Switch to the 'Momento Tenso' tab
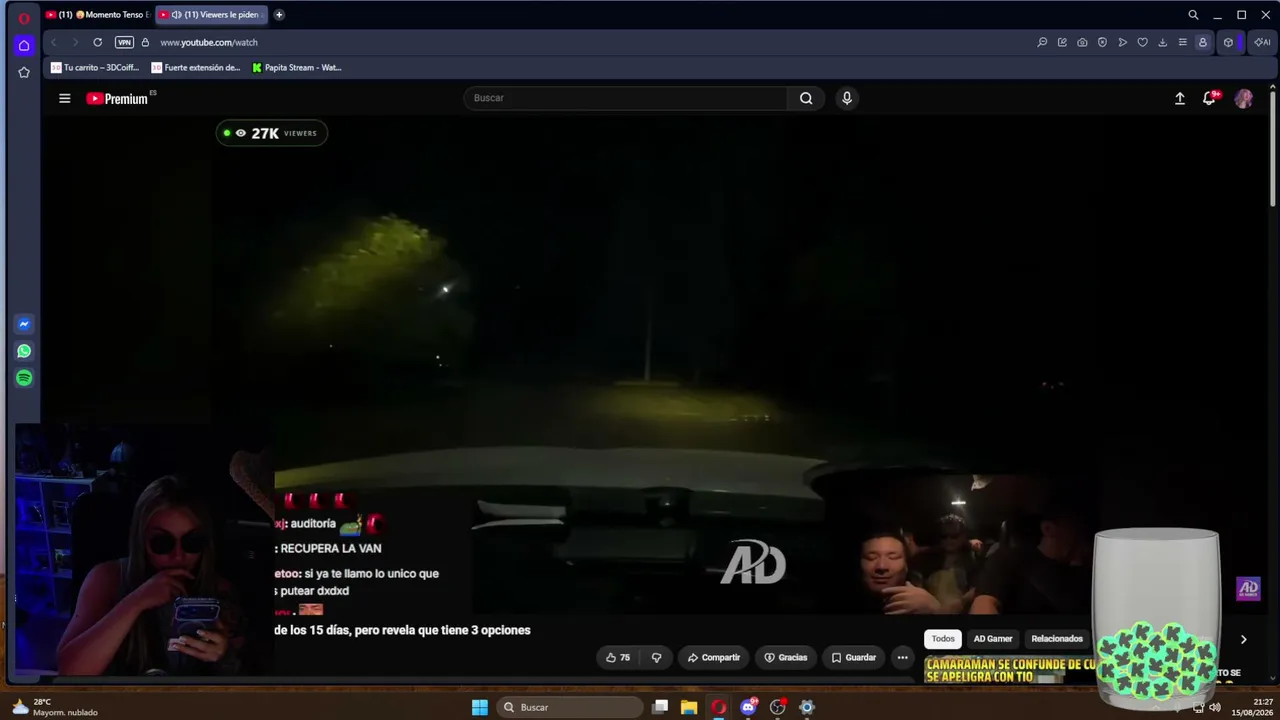This screenshot has height=720, width=1280. 98,15
